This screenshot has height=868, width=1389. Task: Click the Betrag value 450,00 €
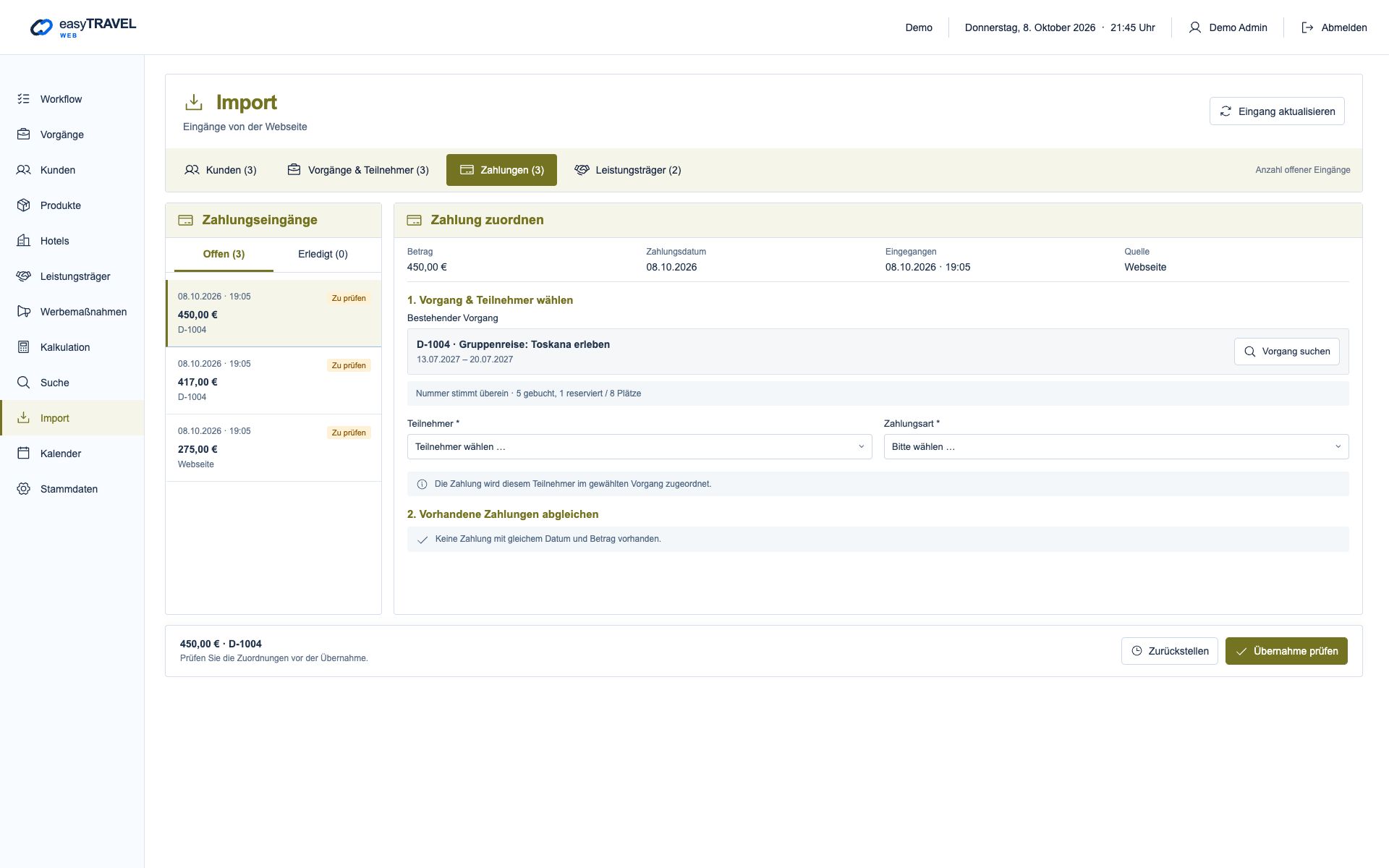[x=427, y=267]
